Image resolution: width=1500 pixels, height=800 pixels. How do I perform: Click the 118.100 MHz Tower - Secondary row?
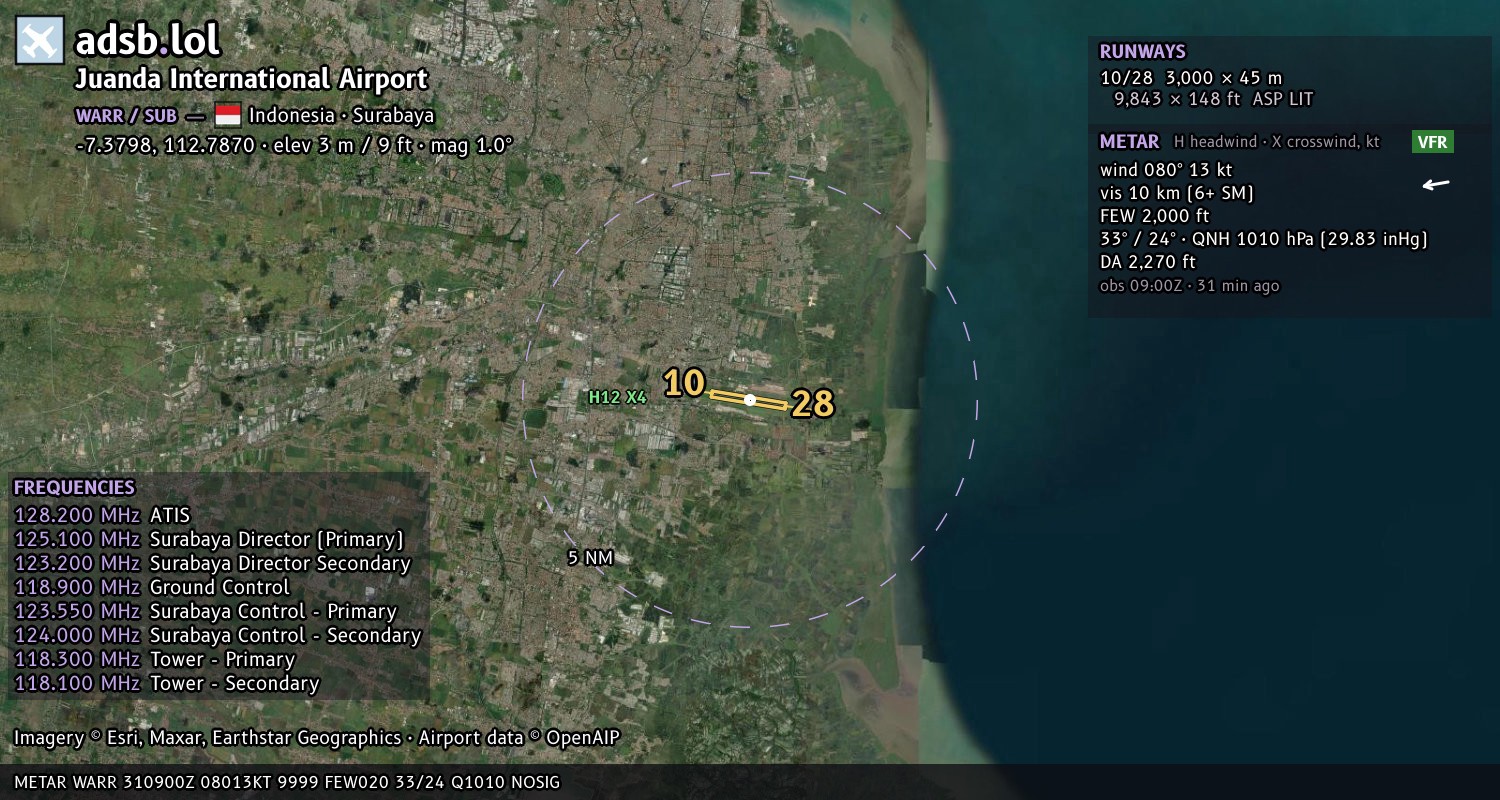[166, 684]
